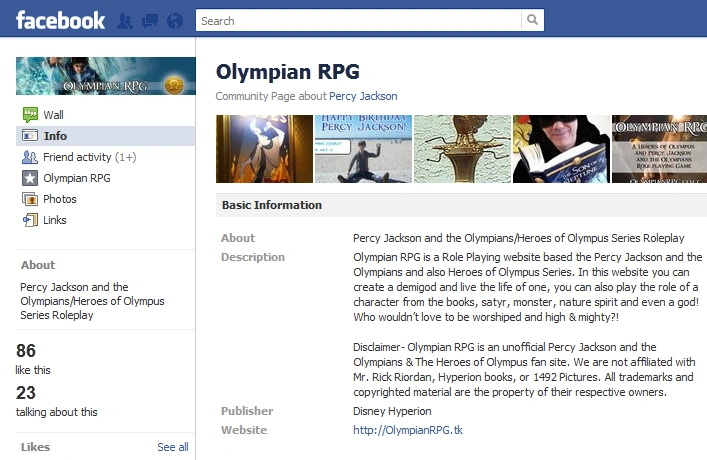Open the golden sword photo thumbnail
Screen dimensions: 707x460
click(x=463, y=149)
